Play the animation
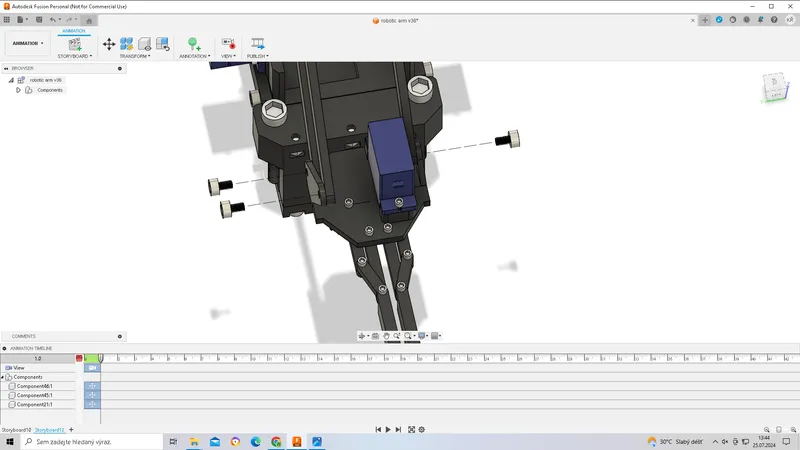Viewport: 800px width, 450px height. 388,430
